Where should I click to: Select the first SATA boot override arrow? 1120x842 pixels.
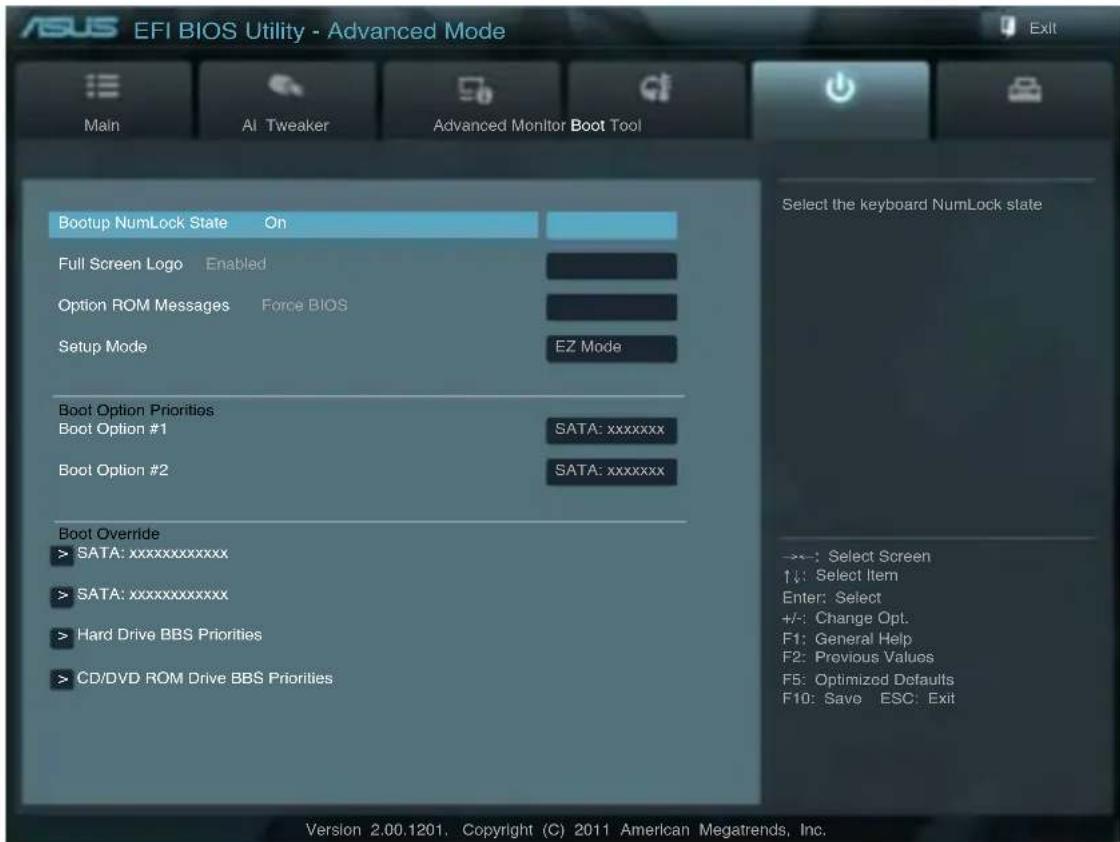coord(62,555)
